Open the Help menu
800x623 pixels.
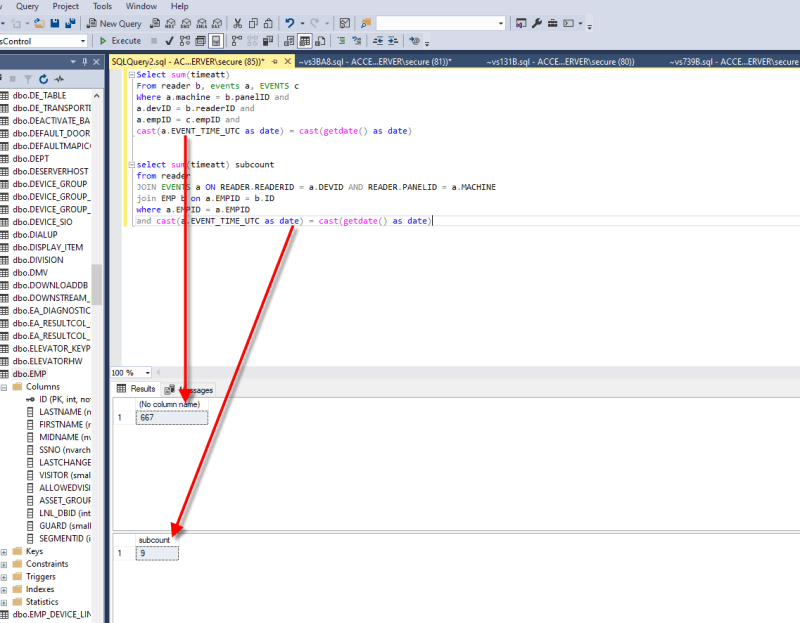179,6
